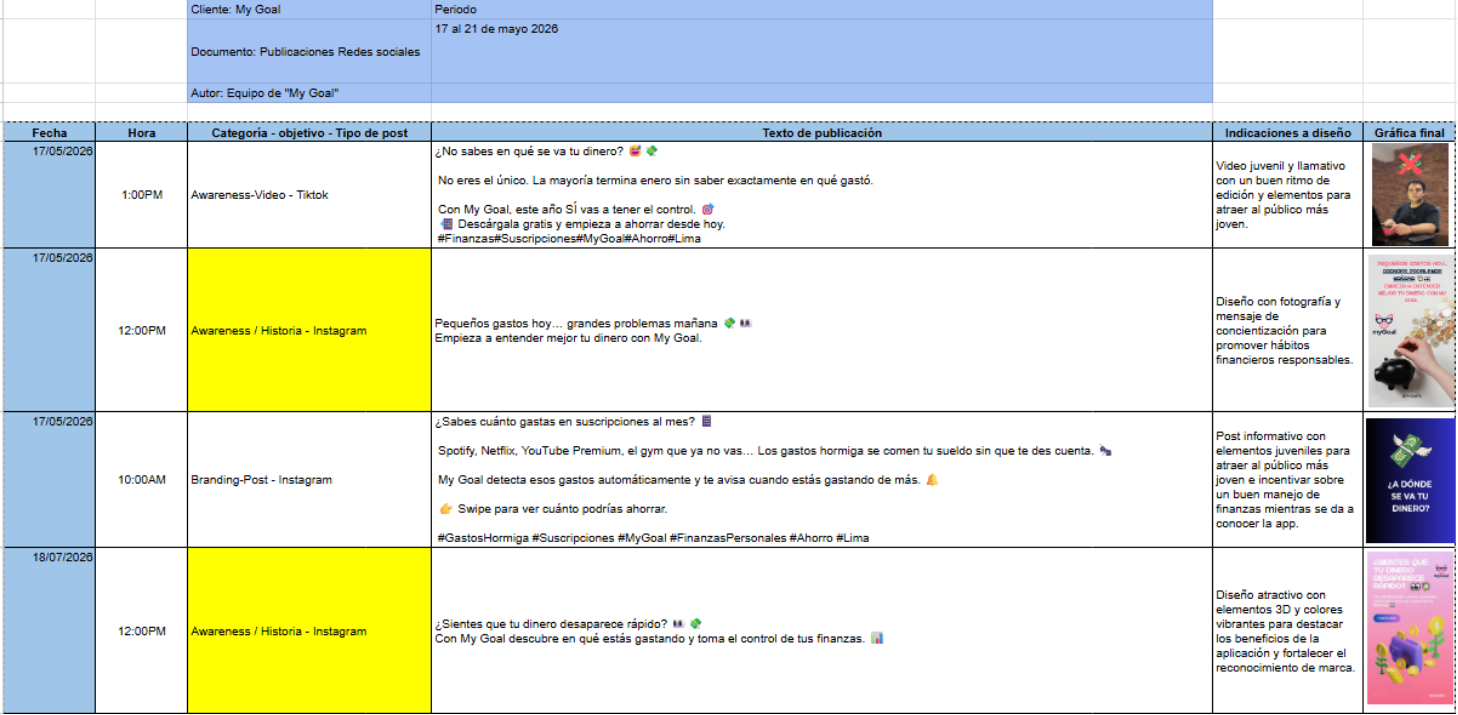Click '¿Sientes que tu dinero desaparece rápido?' cell
The image size is (1458, 715).
(x=822, y=630)
